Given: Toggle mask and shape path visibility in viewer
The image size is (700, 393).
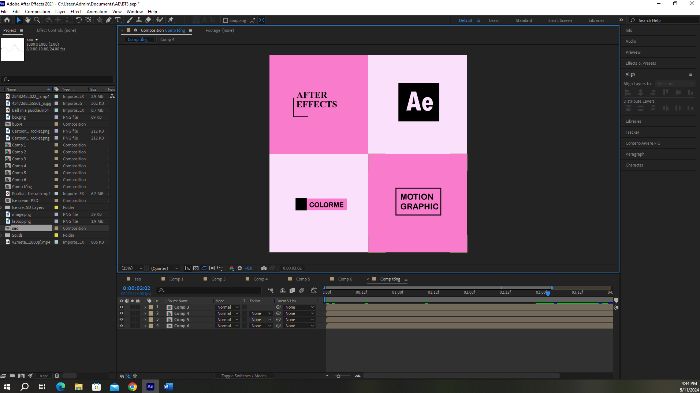Looking at the screenshot, I should click(x=204, y=268).
